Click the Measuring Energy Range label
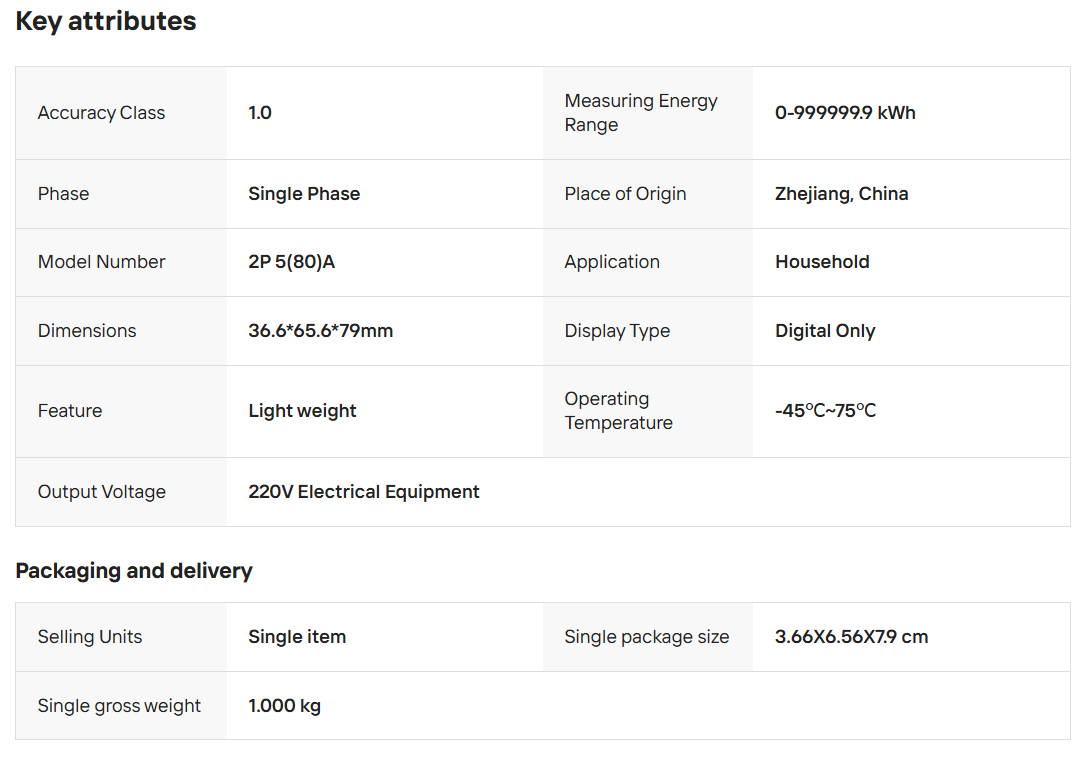This screenshot has height=765, width=1083. pyautogui.click(x=641, y=113)
